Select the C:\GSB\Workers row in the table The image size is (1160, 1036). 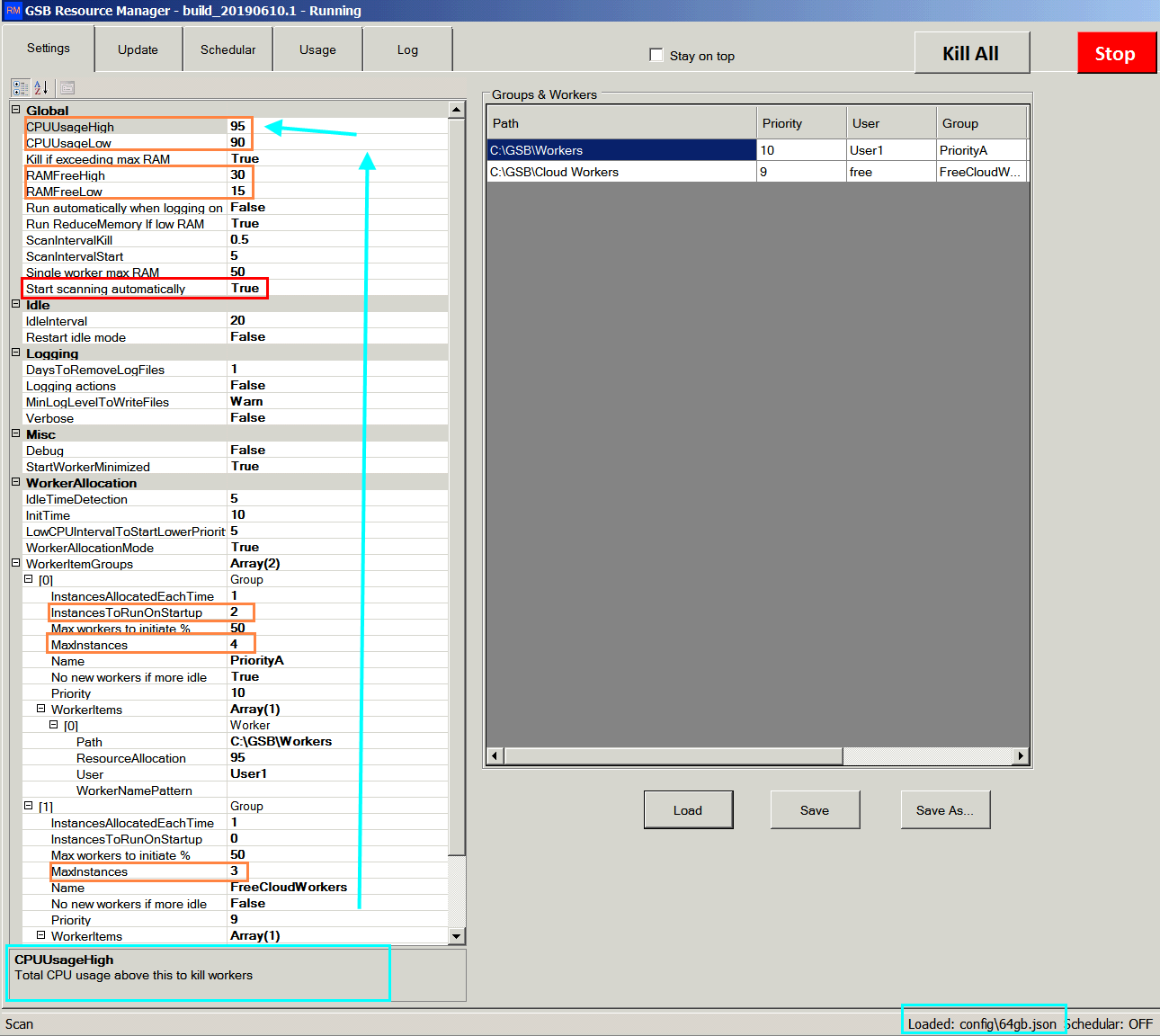point(757,150)
